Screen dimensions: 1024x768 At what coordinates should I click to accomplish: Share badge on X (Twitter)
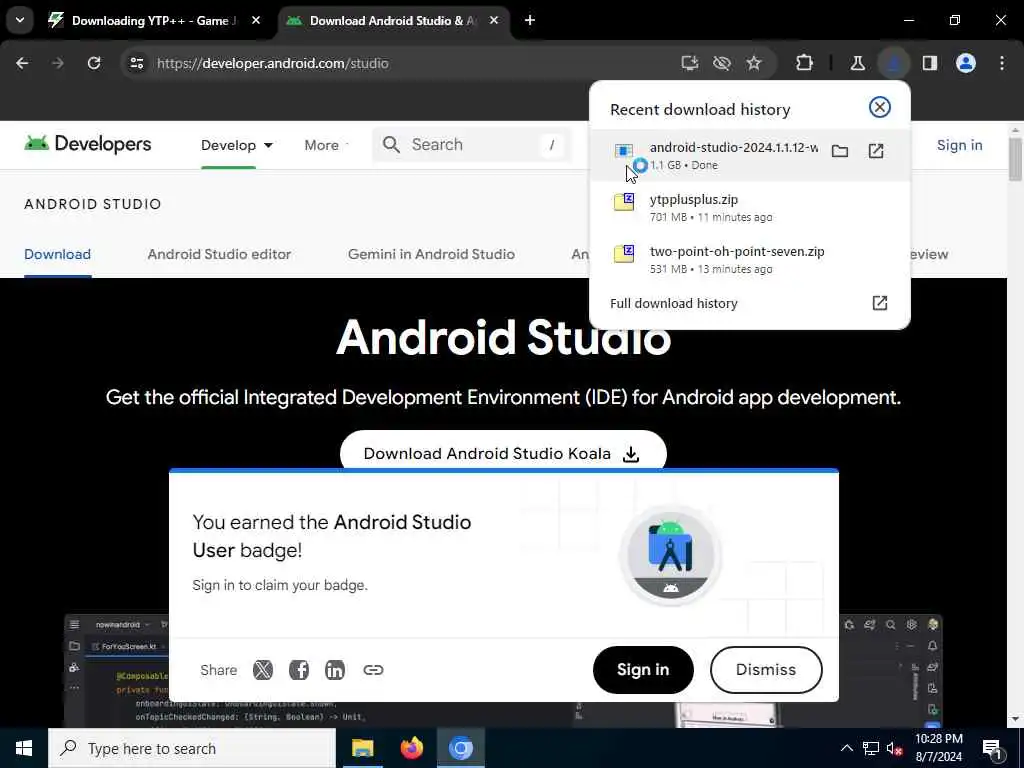click(263, 670)
